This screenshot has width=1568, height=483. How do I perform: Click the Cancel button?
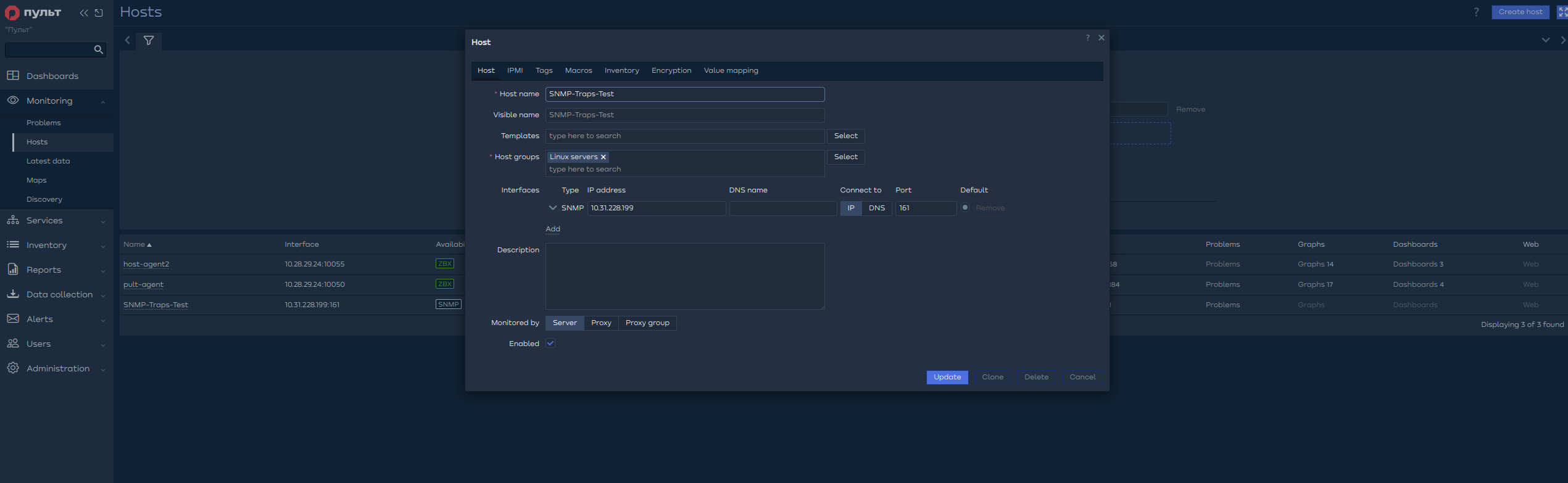click(x=1082, y=377)
